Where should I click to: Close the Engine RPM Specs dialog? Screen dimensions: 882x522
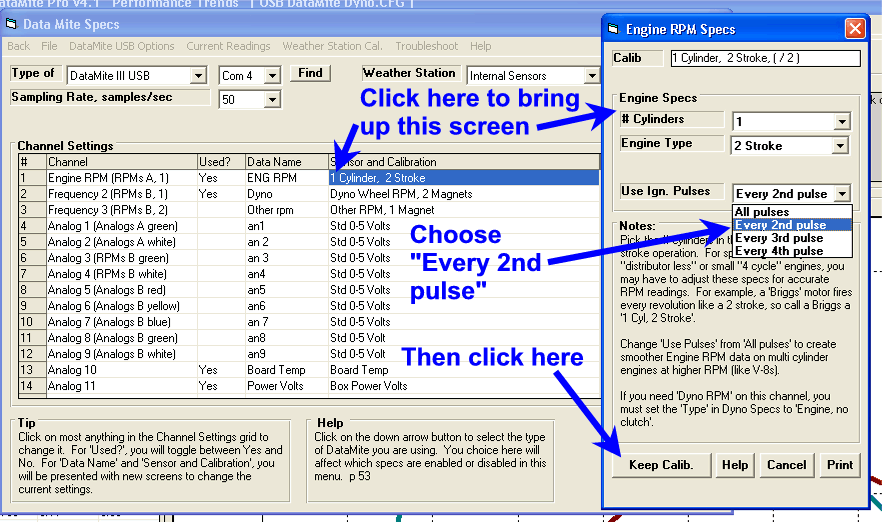855,28
